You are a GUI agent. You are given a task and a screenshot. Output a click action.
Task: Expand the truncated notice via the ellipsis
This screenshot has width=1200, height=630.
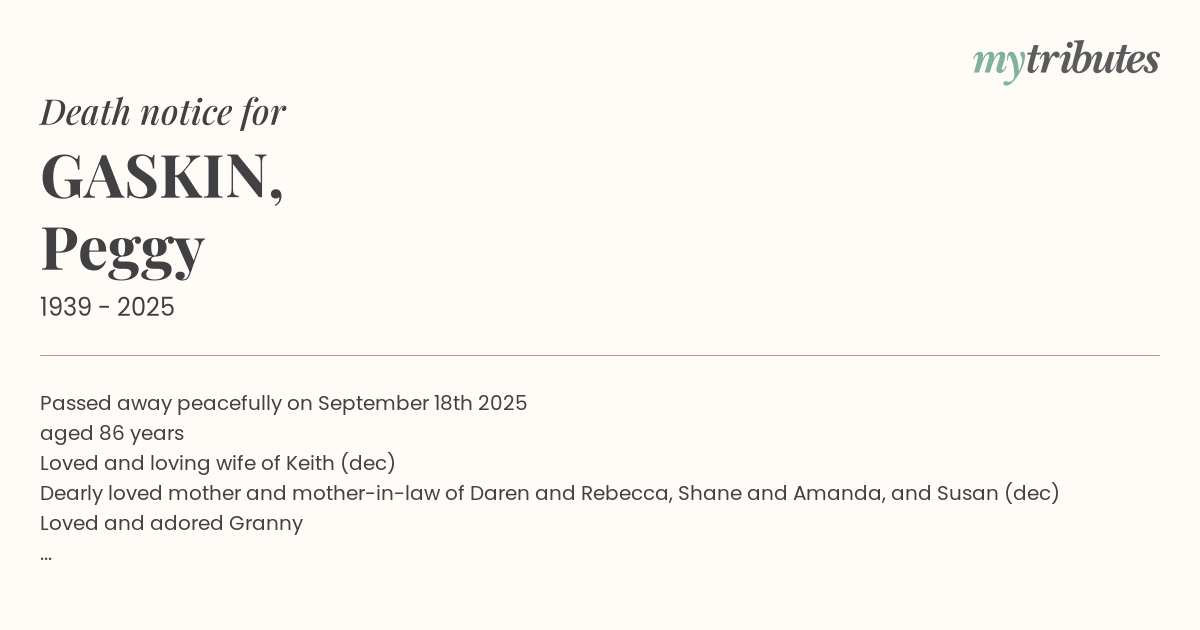coord(46,555)
